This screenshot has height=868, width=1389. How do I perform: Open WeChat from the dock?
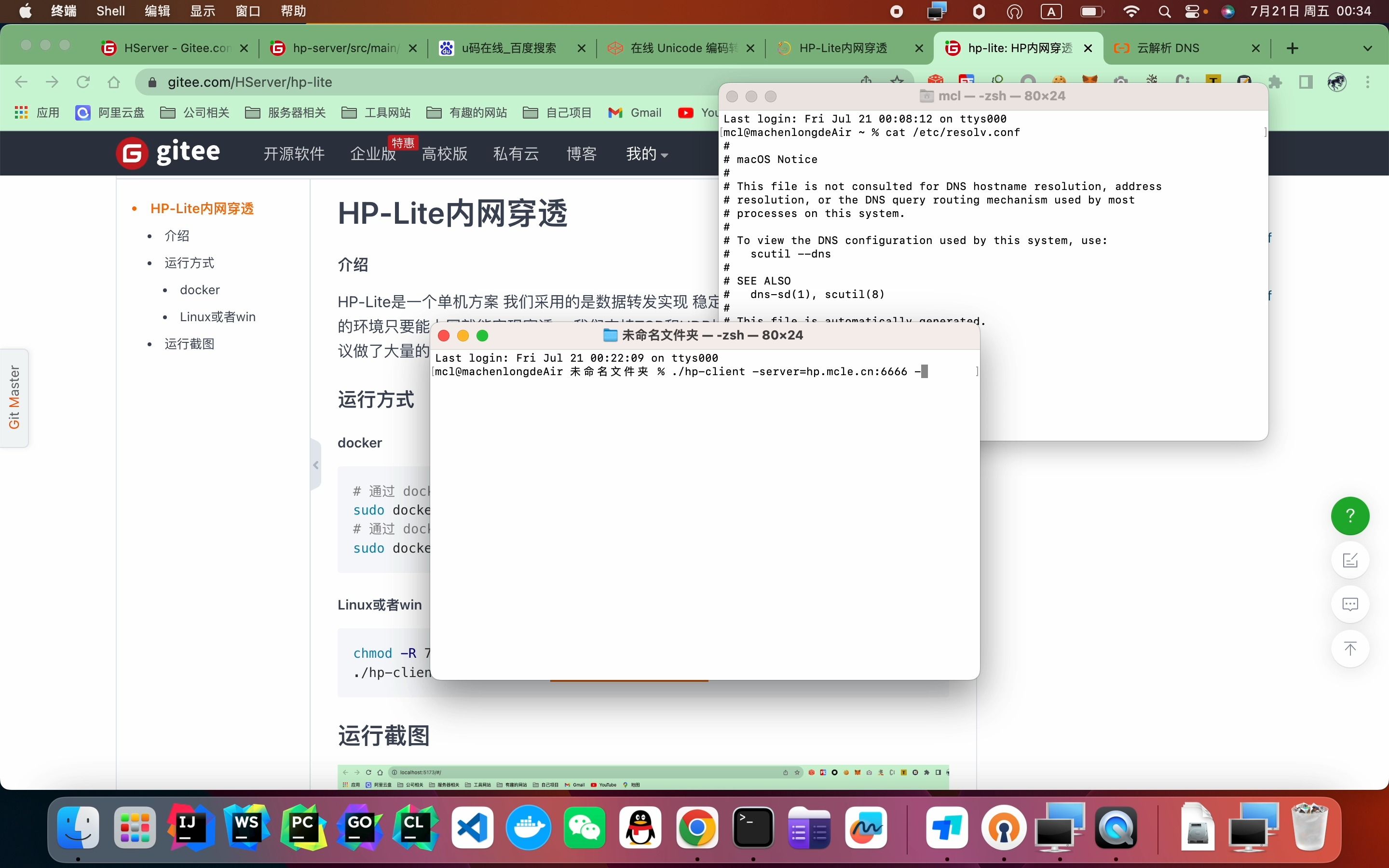(x=585, y=827)
